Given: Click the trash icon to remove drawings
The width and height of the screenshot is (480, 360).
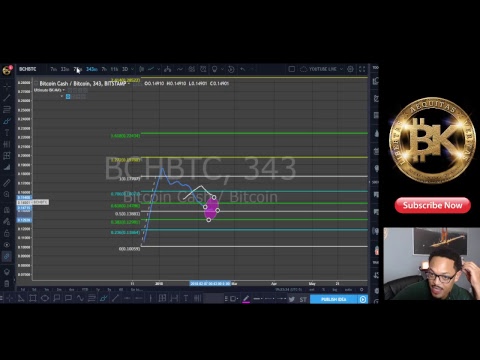Looking at the screenshot, I should coord(7,284).
